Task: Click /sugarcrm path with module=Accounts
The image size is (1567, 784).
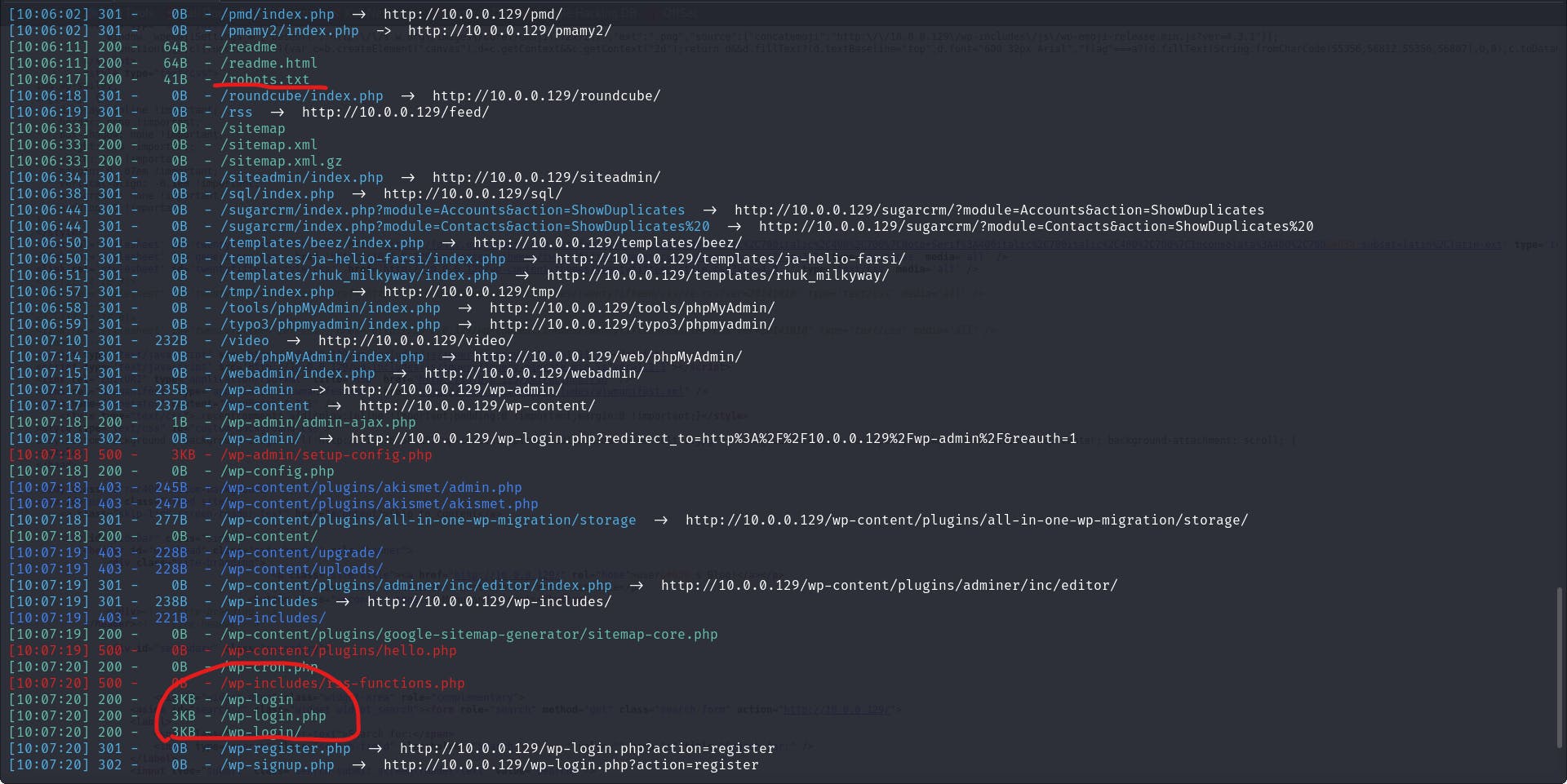Action: pyautogui.click(x=453, y=210)
